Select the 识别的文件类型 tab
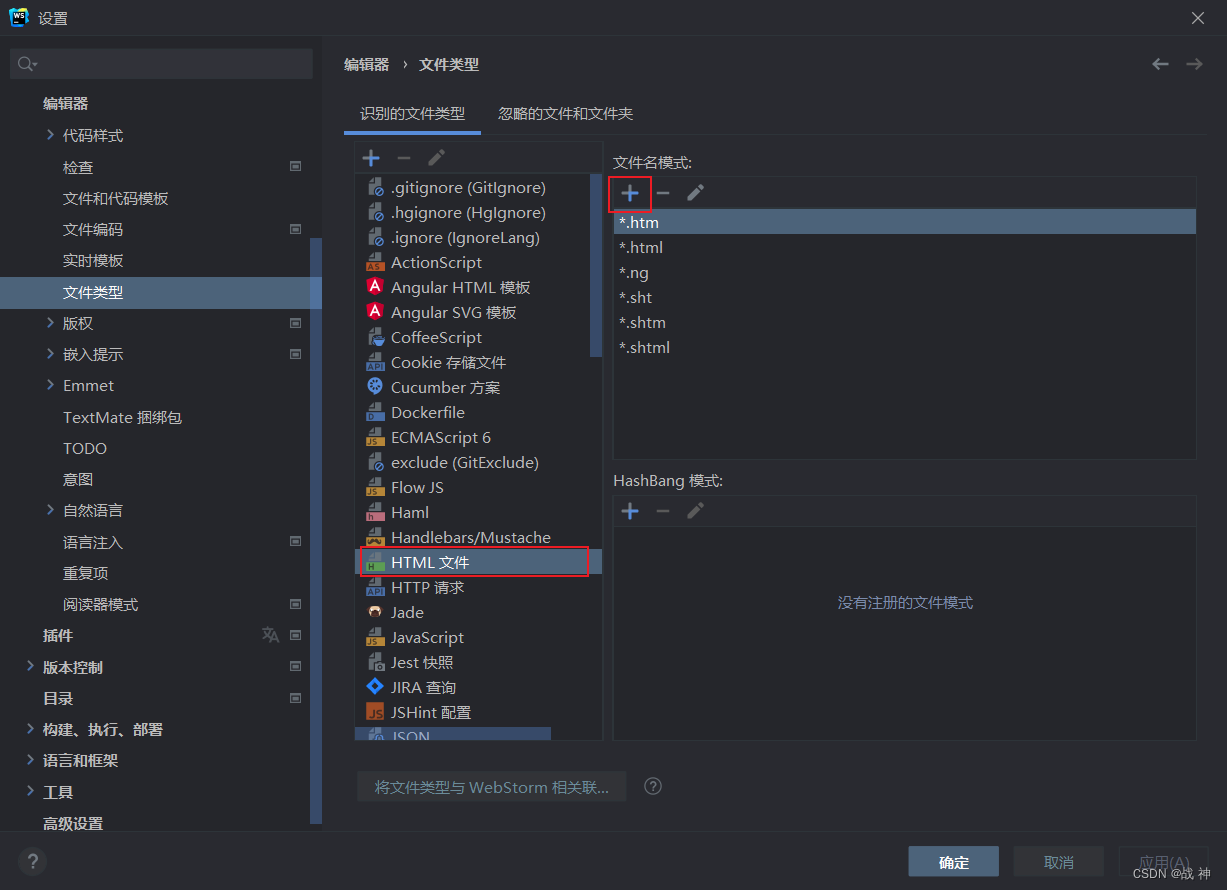Viewport: 1227px width, 890px height. pyautogui.click(x=412, y=114)
